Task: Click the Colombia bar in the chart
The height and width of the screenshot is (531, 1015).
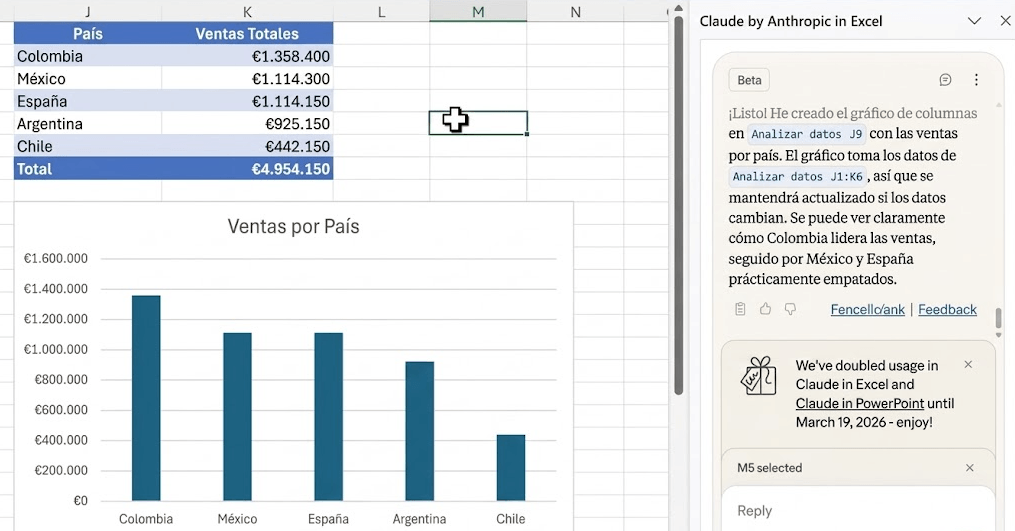Action: click(x=146, y=398)
